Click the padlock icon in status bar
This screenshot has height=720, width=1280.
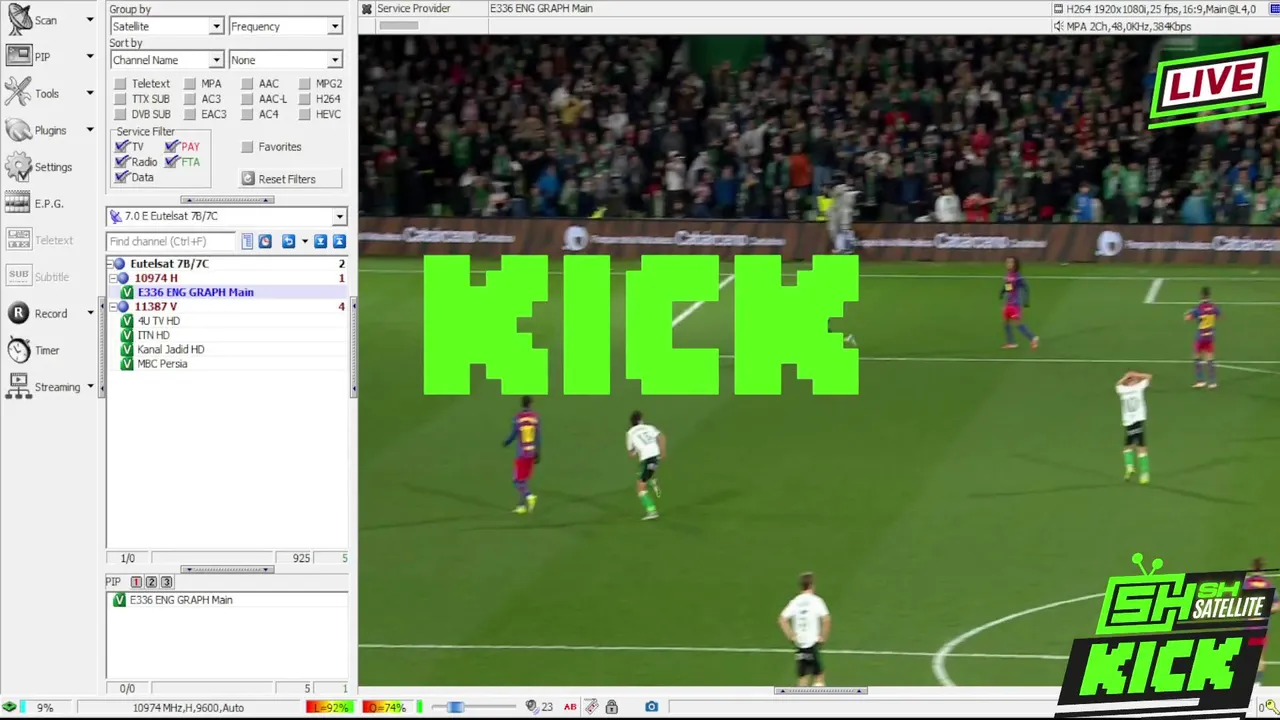point(611,707)
